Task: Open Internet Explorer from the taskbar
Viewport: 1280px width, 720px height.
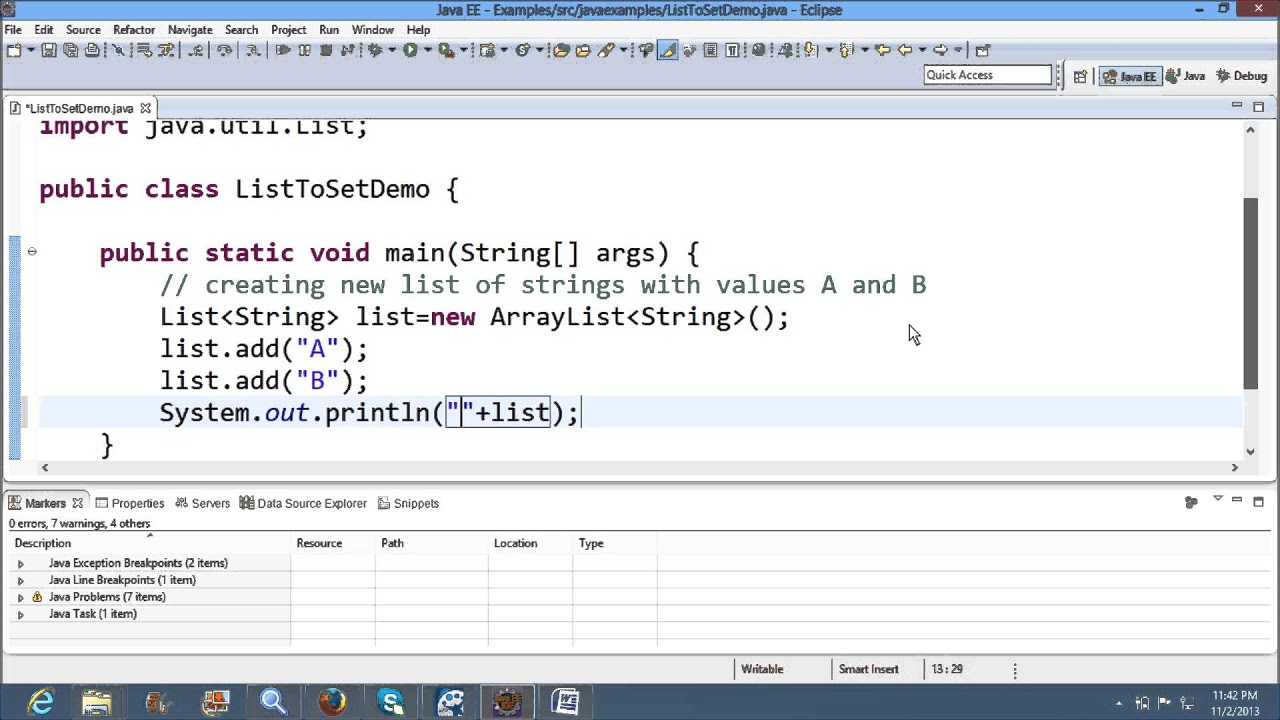Action: (40, 702)
